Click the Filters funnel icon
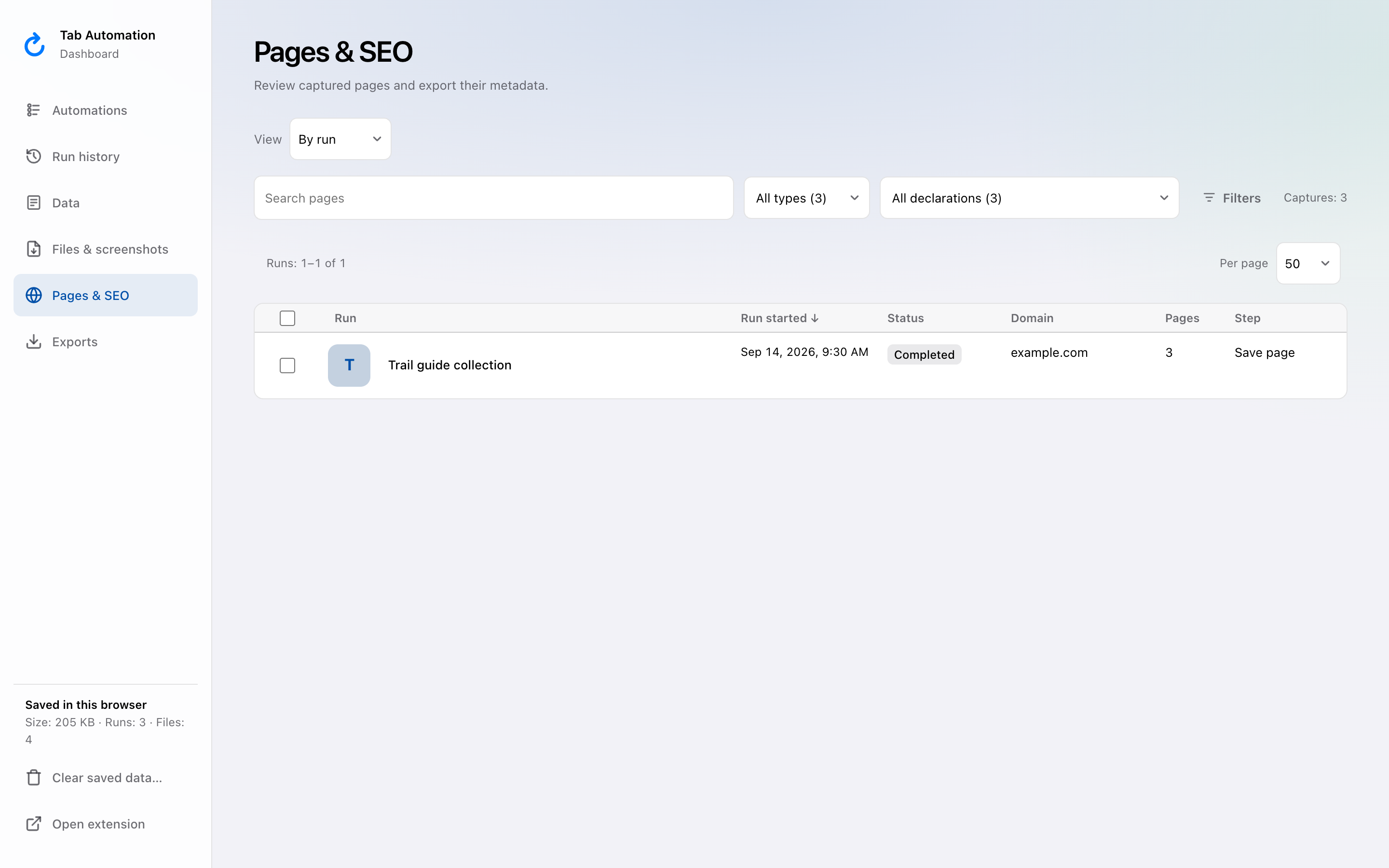 click(x=1209, y=198)
